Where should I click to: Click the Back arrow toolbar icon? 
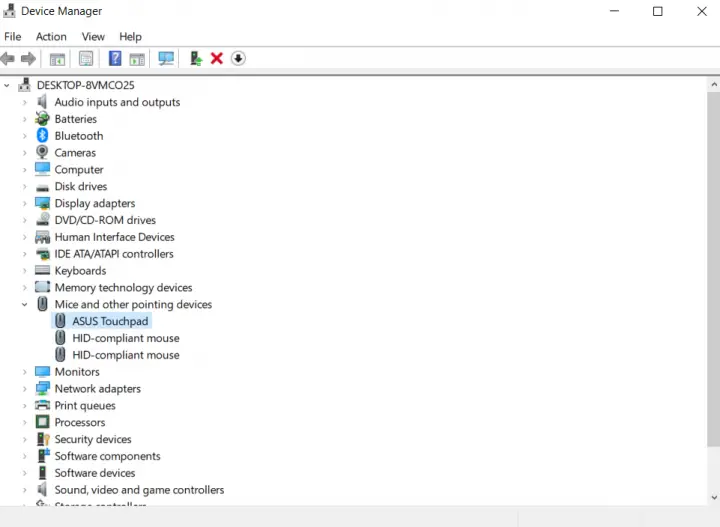coord(7,59)
